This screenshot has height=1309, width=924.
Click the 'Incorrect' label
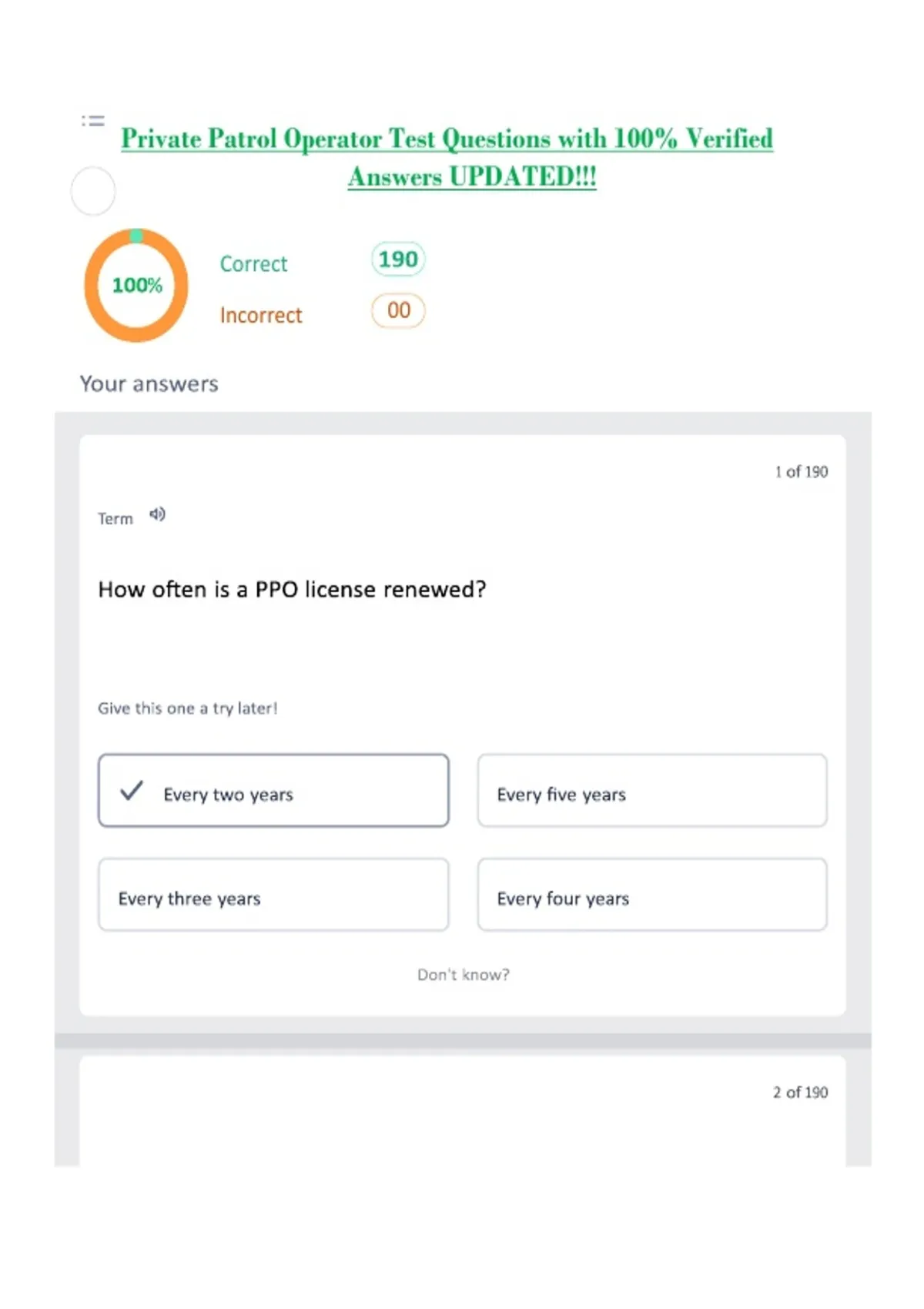(261, 316)
